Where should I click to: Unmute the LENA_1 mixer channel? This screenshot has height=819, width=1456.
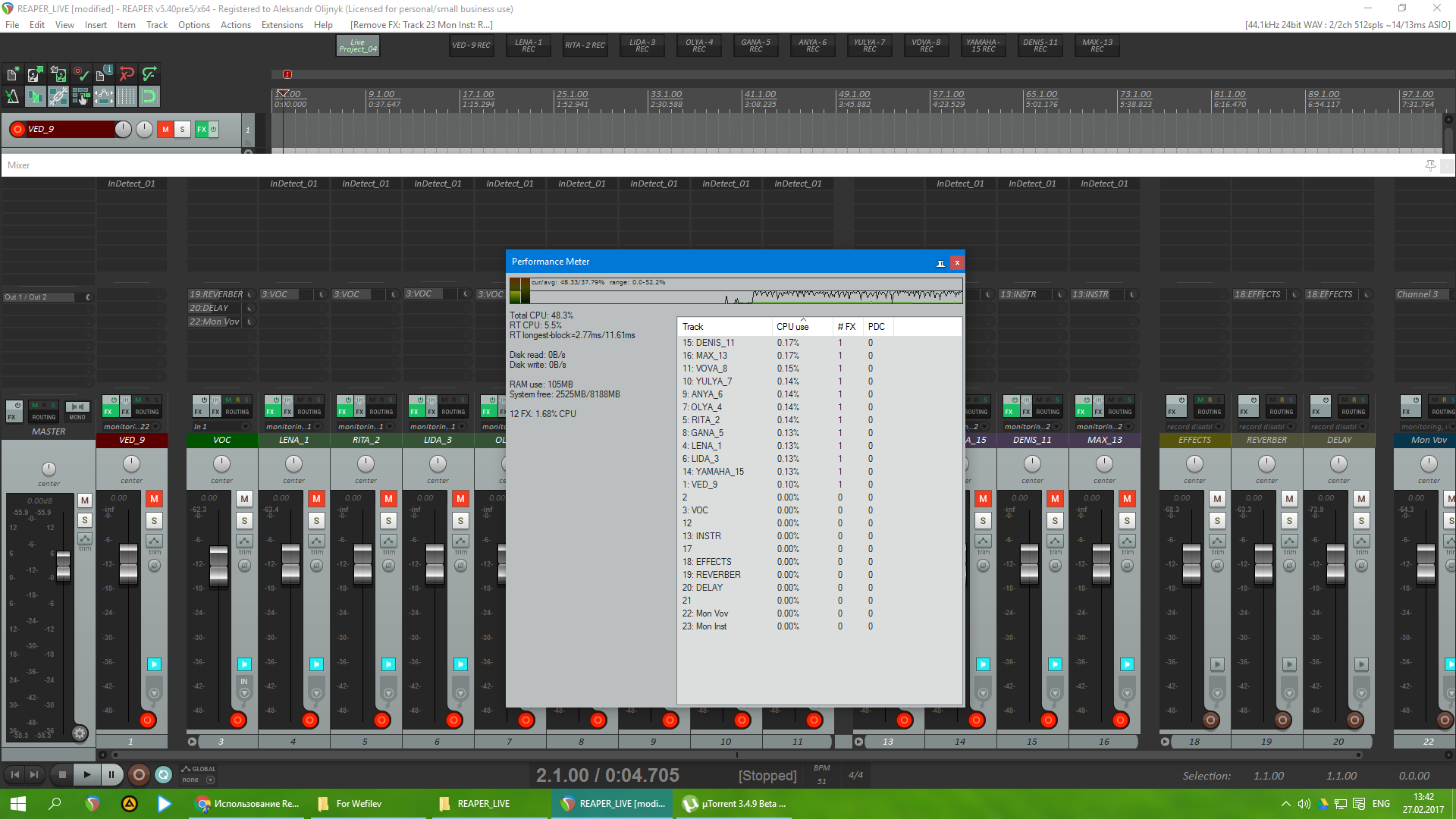click(316, 498)
